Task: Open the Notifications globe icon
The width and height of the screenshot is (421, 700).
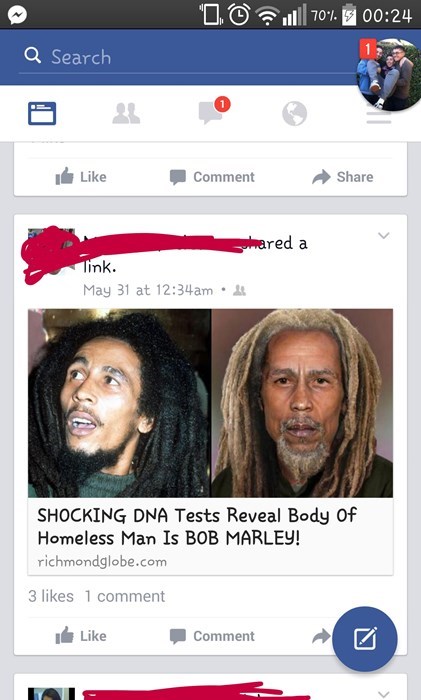Action: click(x=294, y=113)
